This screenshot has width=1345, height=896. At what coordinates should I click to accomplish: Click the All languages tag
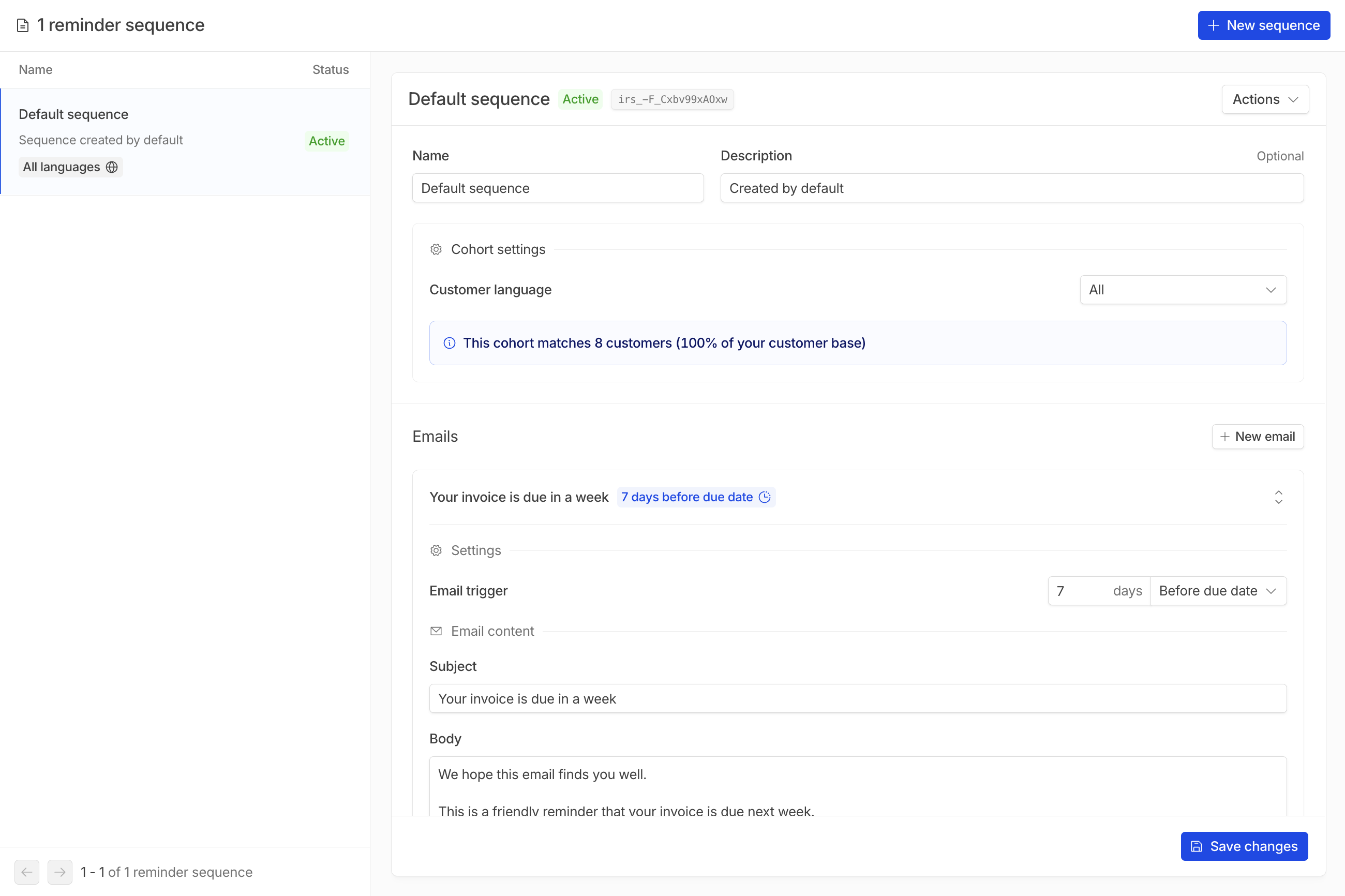click(71, 167)
